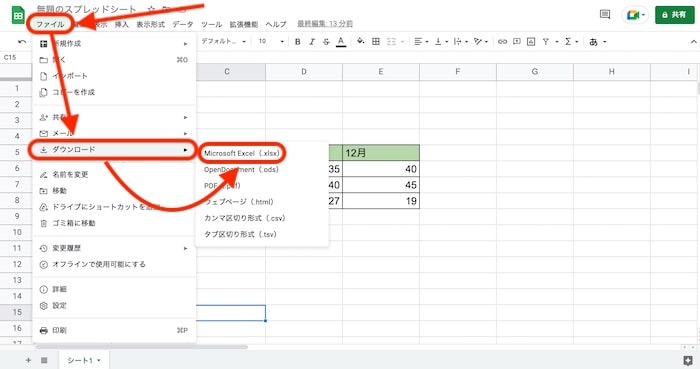Open comment history icon

[605, 15]
